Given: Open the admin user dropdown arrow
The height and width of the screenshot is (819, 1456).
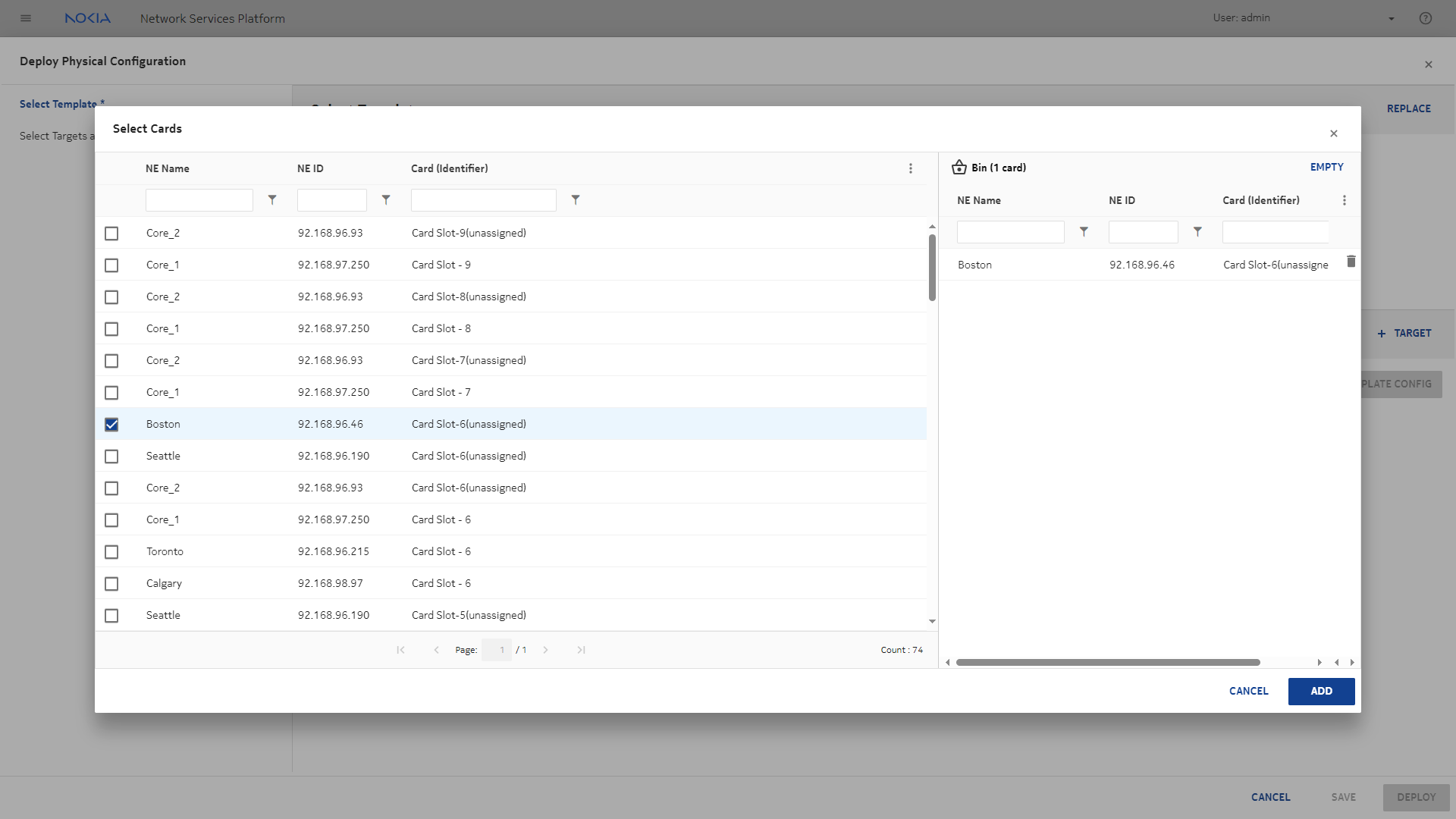Looking at the screenshot, I should click(x=1392, y=19).
